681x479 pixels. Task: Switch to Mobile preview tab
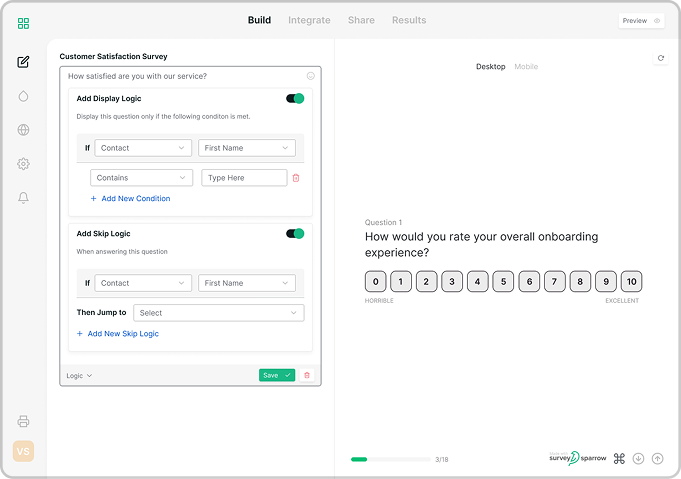[x=526, y=67]
